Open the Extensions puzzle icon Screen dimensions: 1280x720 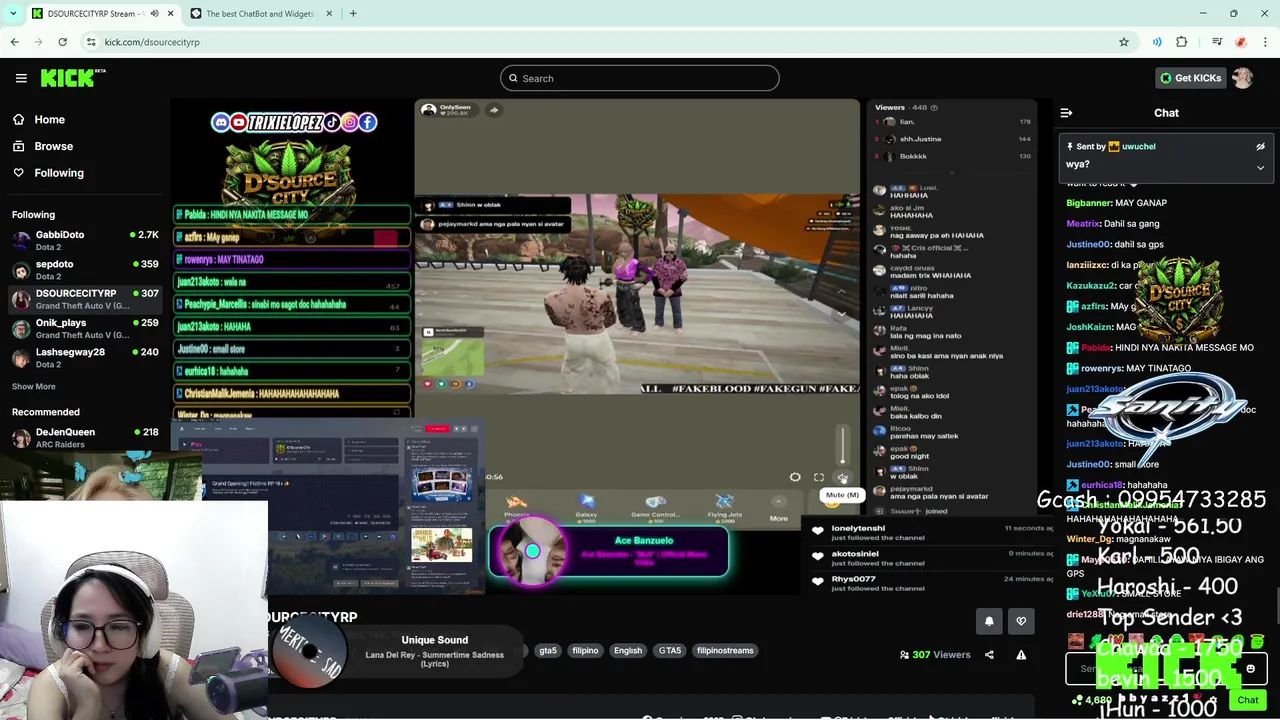[x=1182, y=42]
